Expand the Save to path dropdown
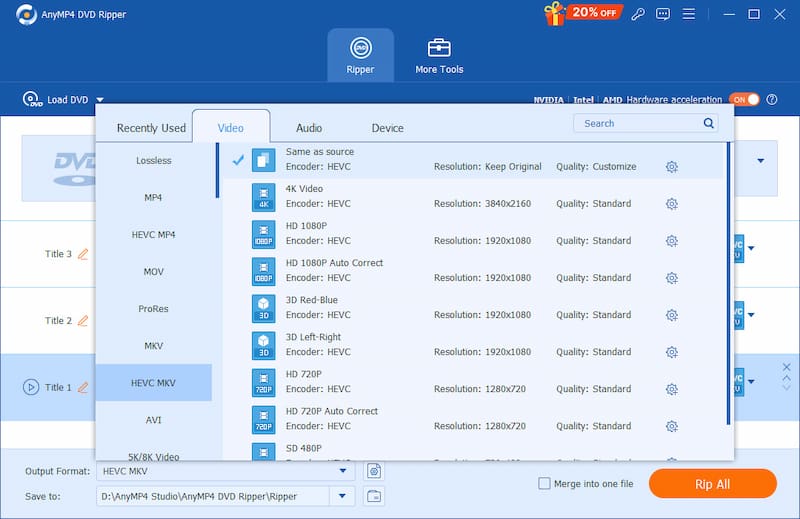The width and height of the screenshot is (800, 519). (x=342, y=496)
